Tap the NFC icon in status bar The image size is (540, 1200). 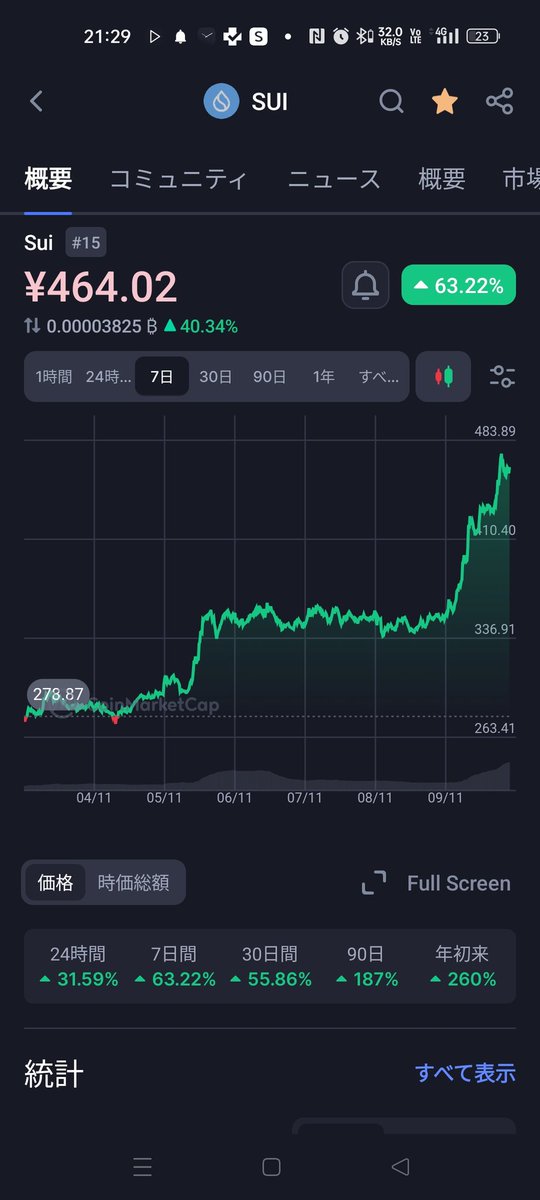316,37
